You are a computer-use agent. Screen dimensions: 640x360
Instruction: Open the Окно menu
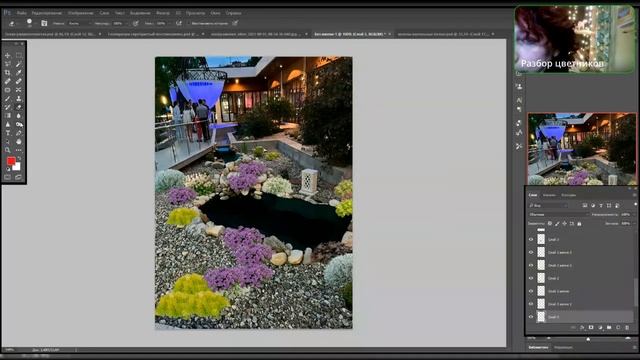[x=215, y=13]
